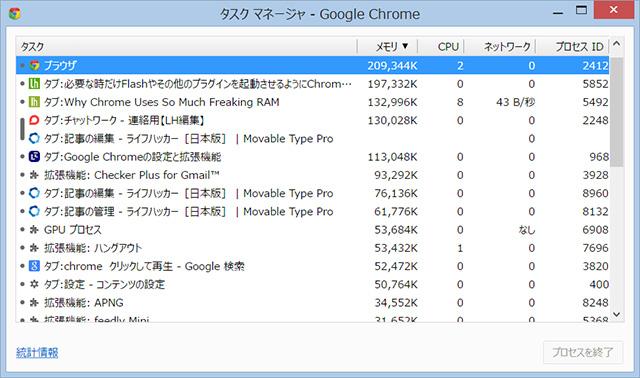Click process ID 3928
The image size is (640, 378).
595,175
